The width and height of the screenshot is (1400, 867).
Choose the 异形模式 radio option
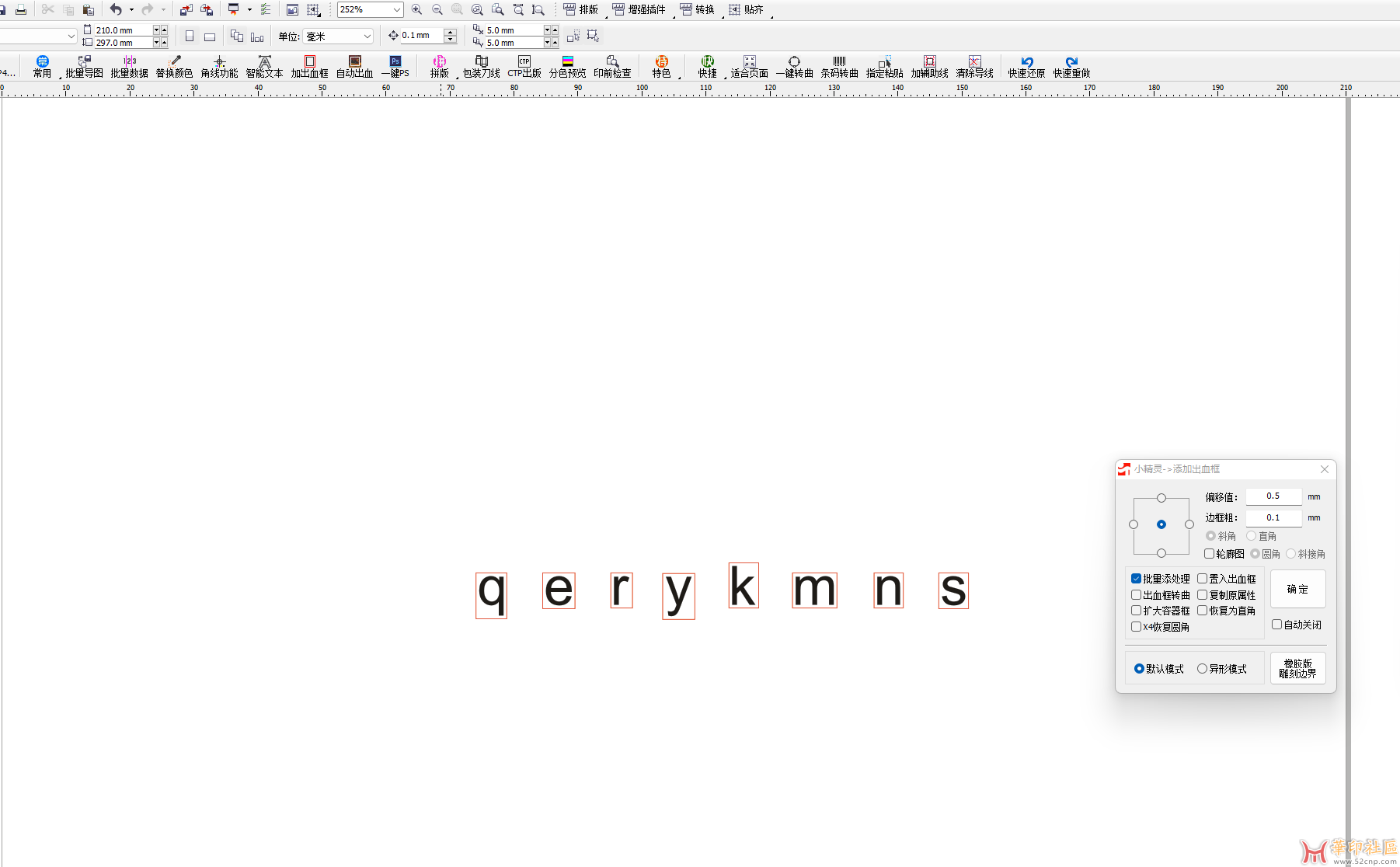coord(1202,669)
